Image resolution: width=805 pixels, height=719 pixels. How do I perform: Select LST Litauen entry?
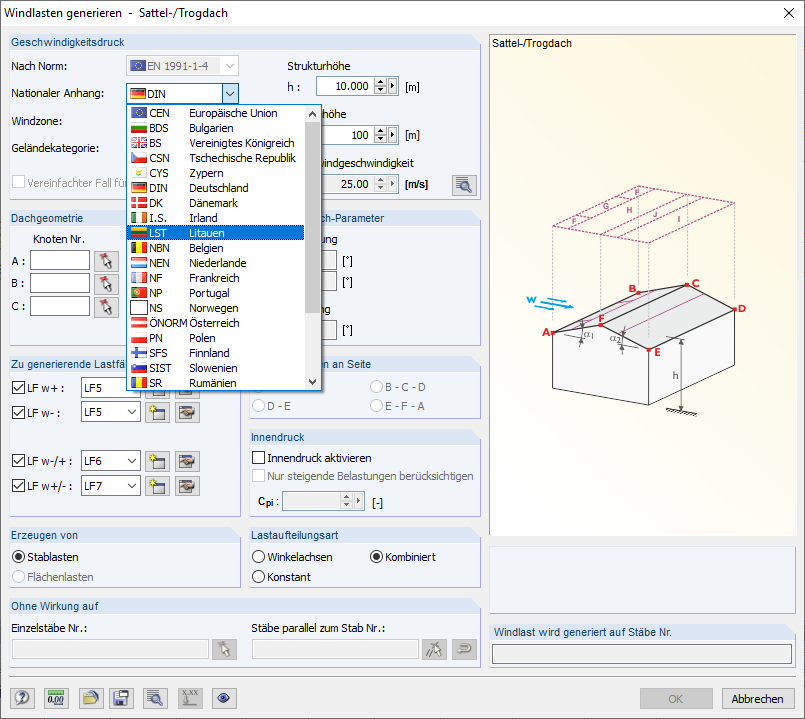point(216,233)
